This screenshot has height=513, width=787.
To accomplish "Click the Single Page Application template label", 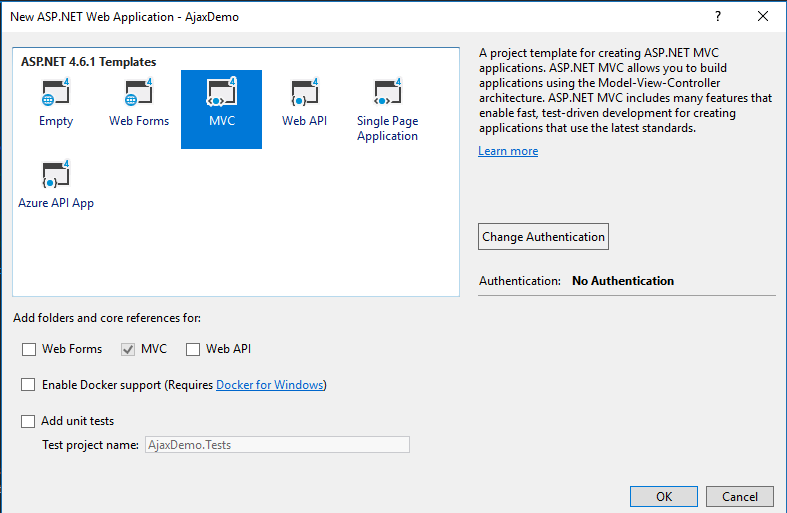I will pyautogui.click(x=387, y=128).
